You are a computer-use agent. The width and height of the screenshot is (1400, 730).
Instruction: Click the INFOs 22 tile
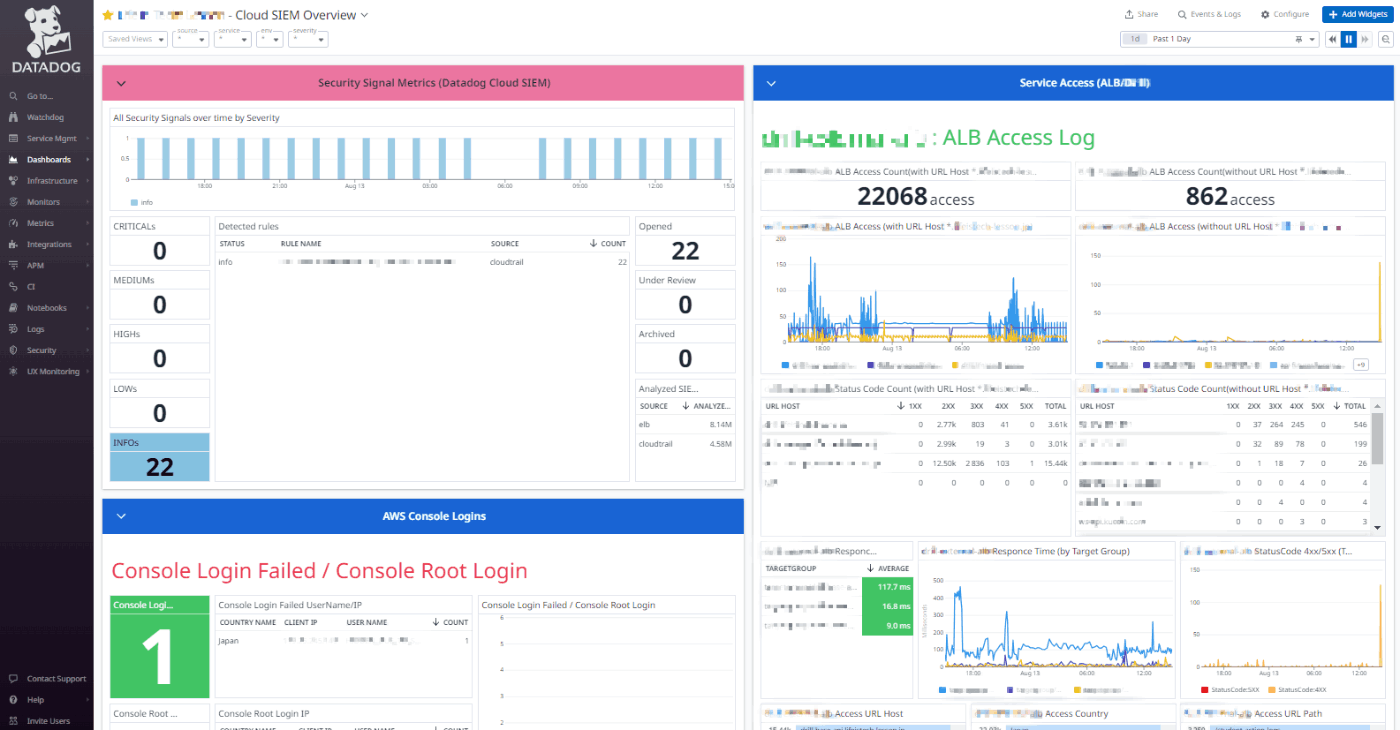tap(159, 457)
